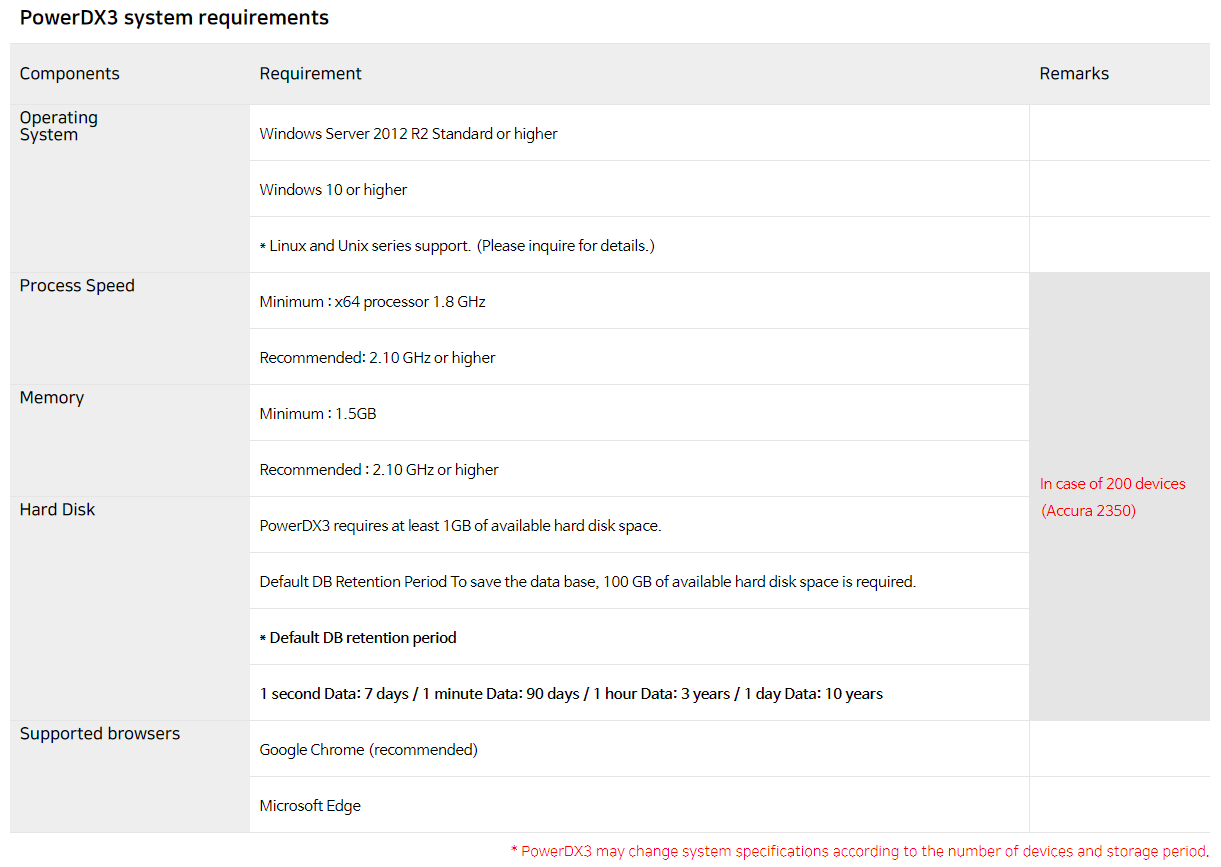The height and width of the screenshot is (867, 1221).
Task: Select the Linux and Unix support note
Action: (x=457, y=246)
